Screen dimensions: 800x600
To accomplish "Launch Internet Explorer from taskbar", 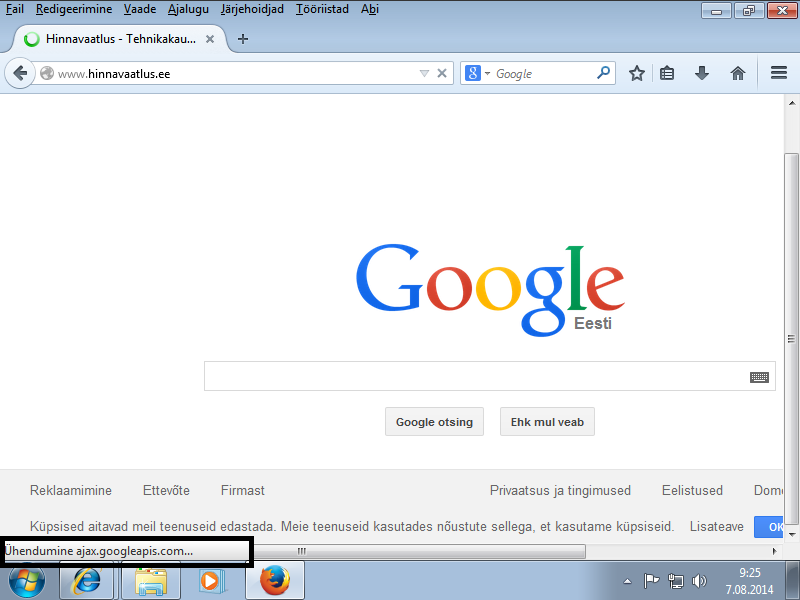I will tap(86, 581).
